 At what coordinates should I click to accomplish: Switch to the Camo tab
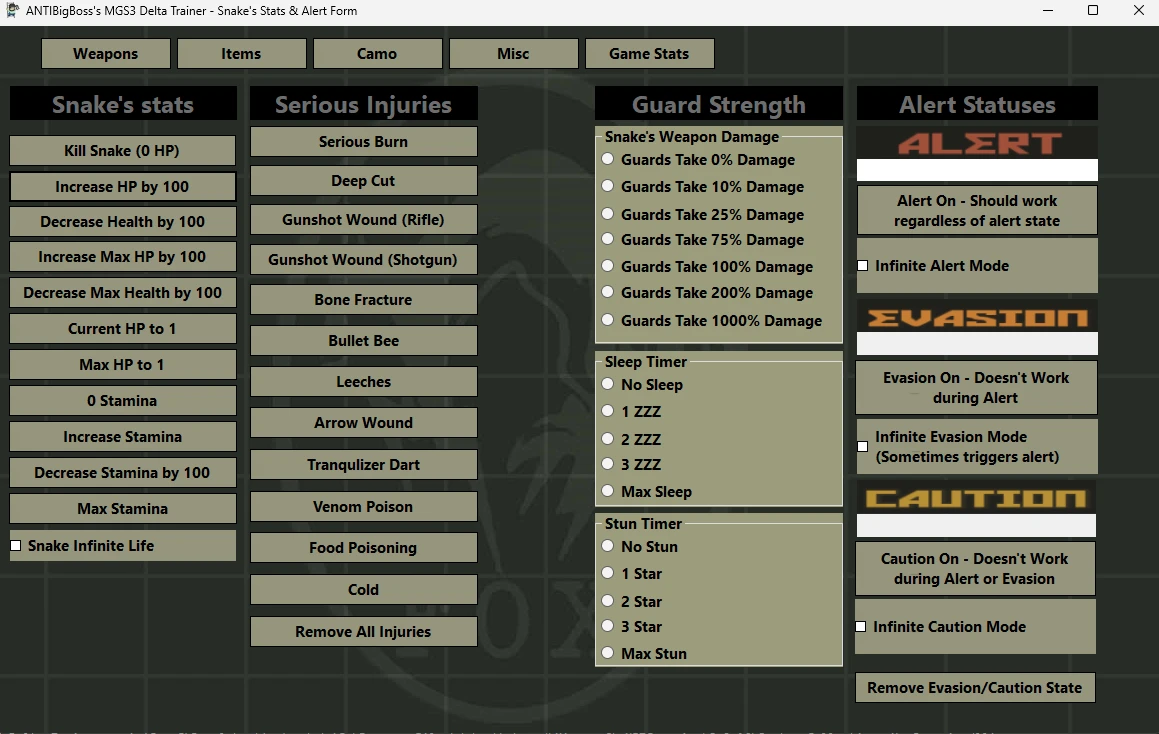click(x=377, y=54)
